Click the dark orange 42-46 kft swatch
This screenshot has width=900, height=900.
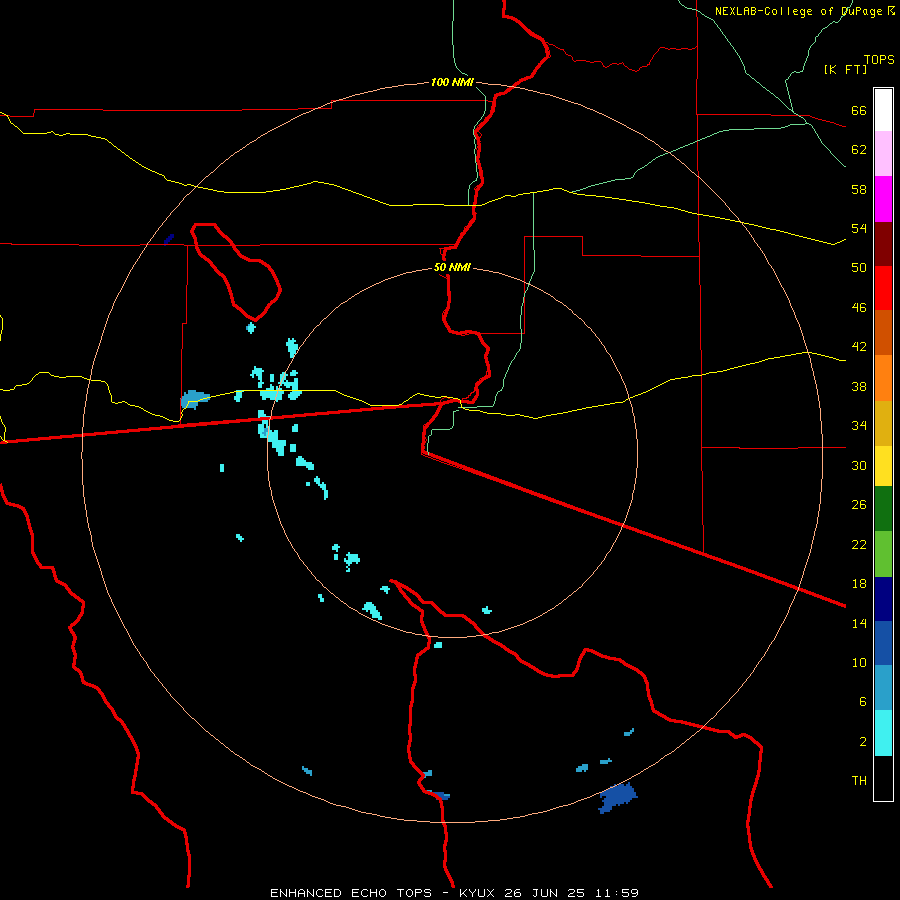click(883, 332)
